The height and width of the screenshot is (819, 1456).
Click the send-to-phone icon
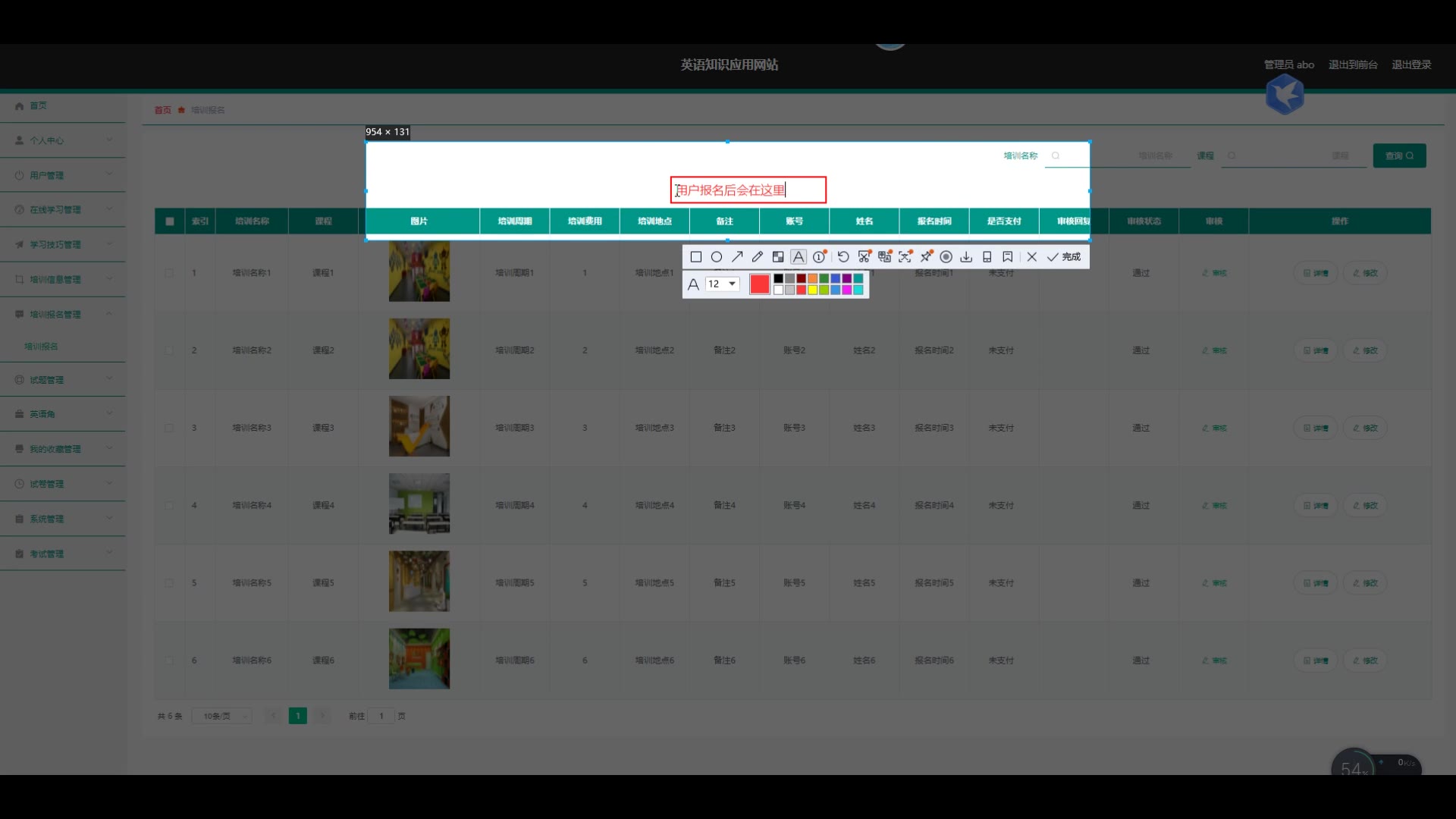pos(987,257)
